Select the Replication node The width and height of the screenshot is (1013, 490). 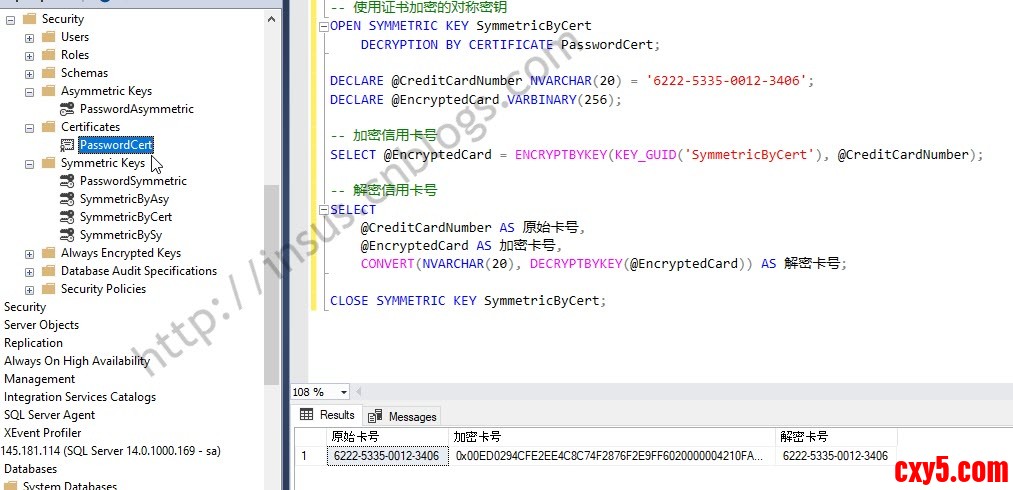34,343
